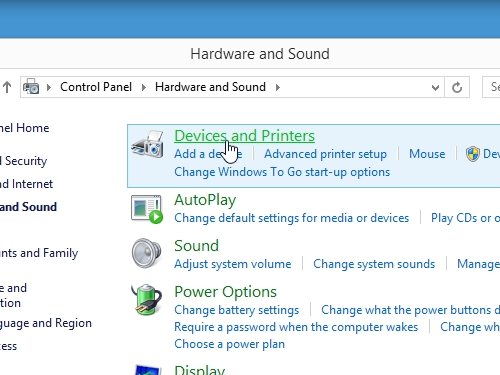Open Appearance and Personalization sidebar category

click(13, 295)
